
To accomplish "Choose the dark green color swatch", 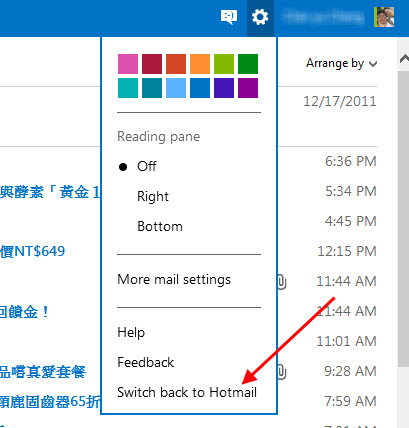I will click(x=248, y=64).
